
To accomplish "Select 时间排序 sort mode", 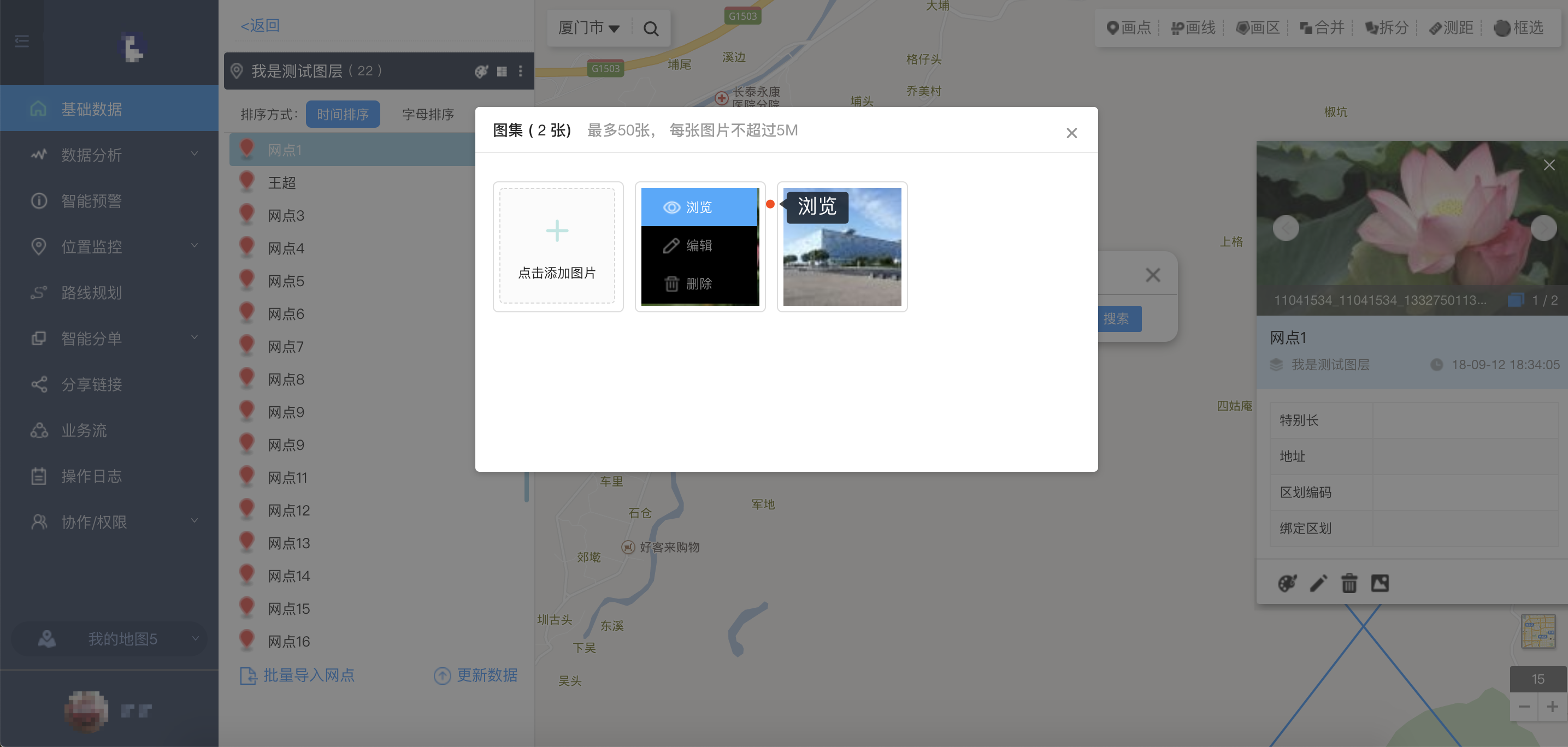I will pos(343,114).
